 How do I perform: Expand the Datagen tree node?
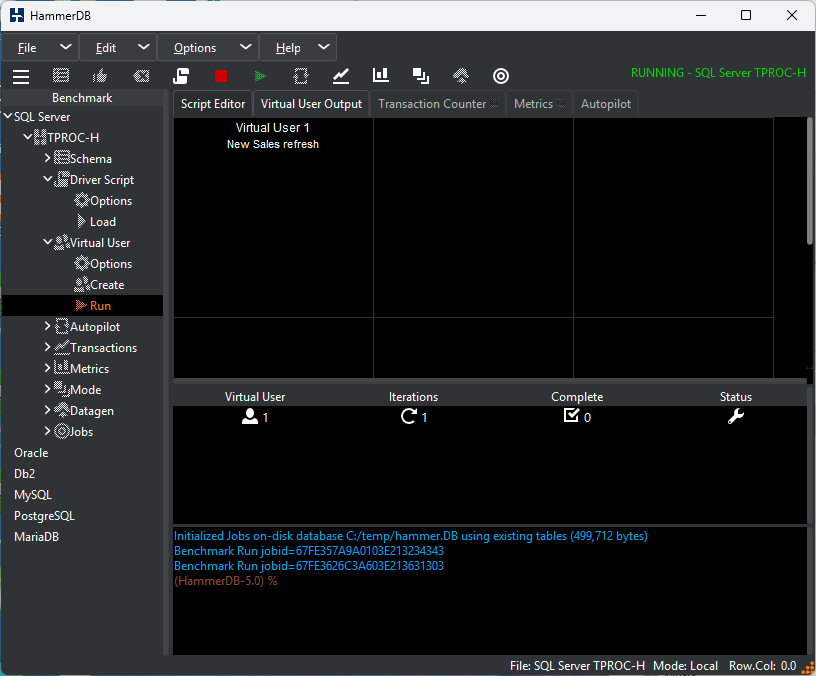[47, 410]
